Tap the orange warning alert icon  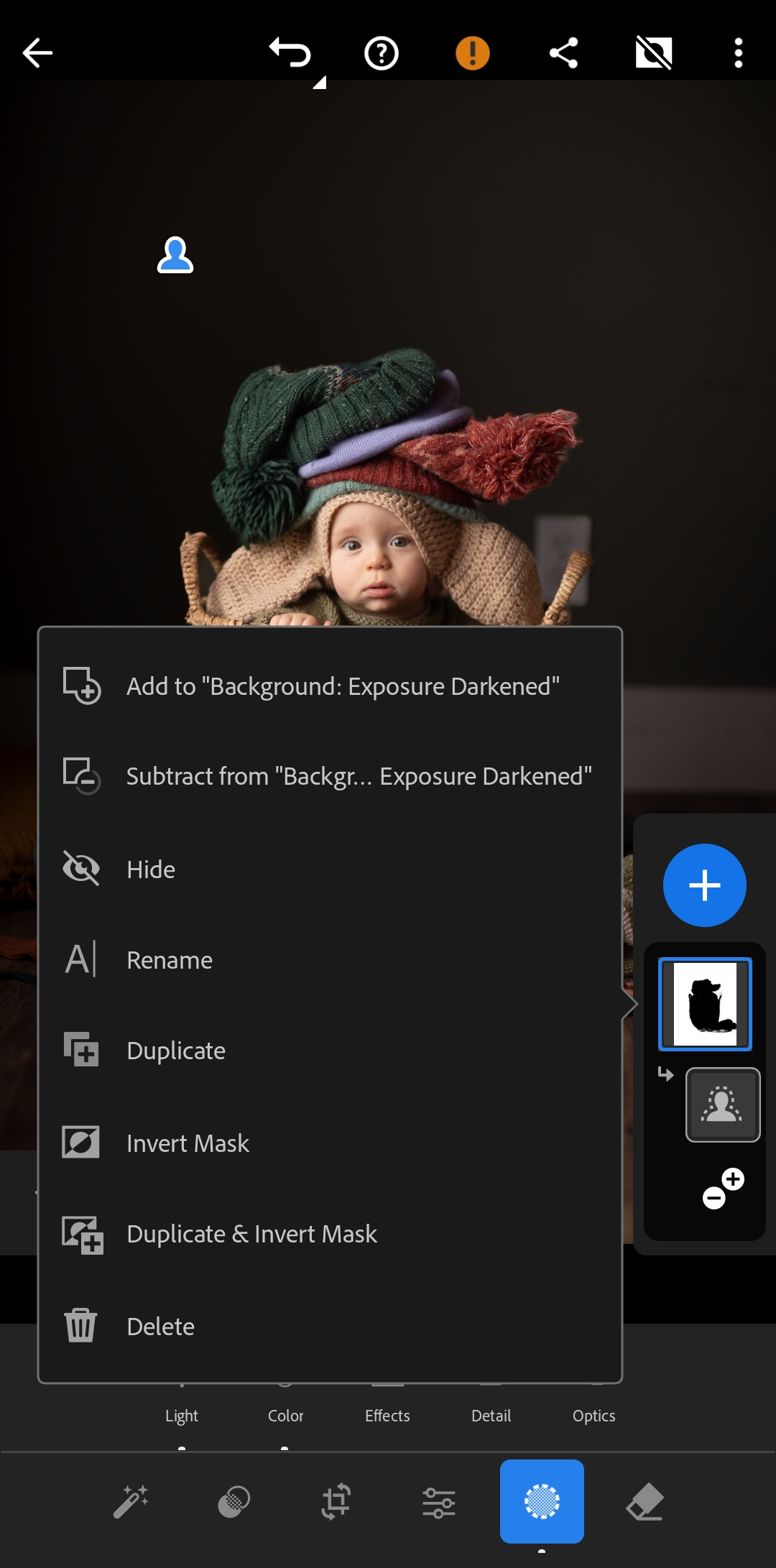point(472,53)
